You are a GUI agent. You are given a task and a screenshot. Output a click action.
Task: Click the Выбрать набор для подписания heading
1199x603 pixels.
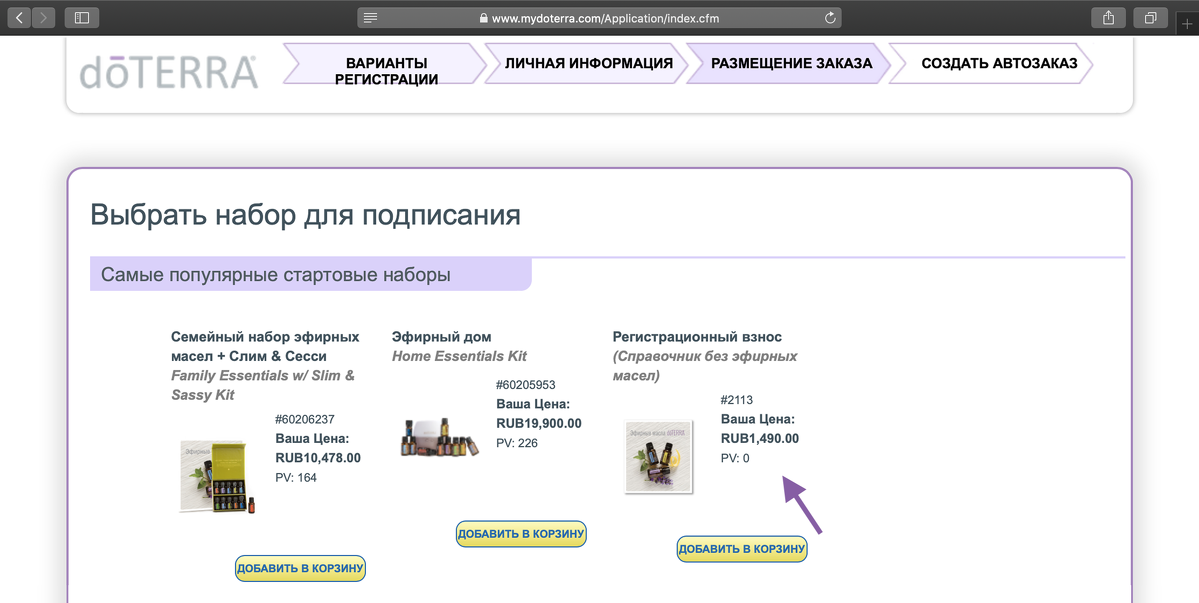click(x=305, y=216)
